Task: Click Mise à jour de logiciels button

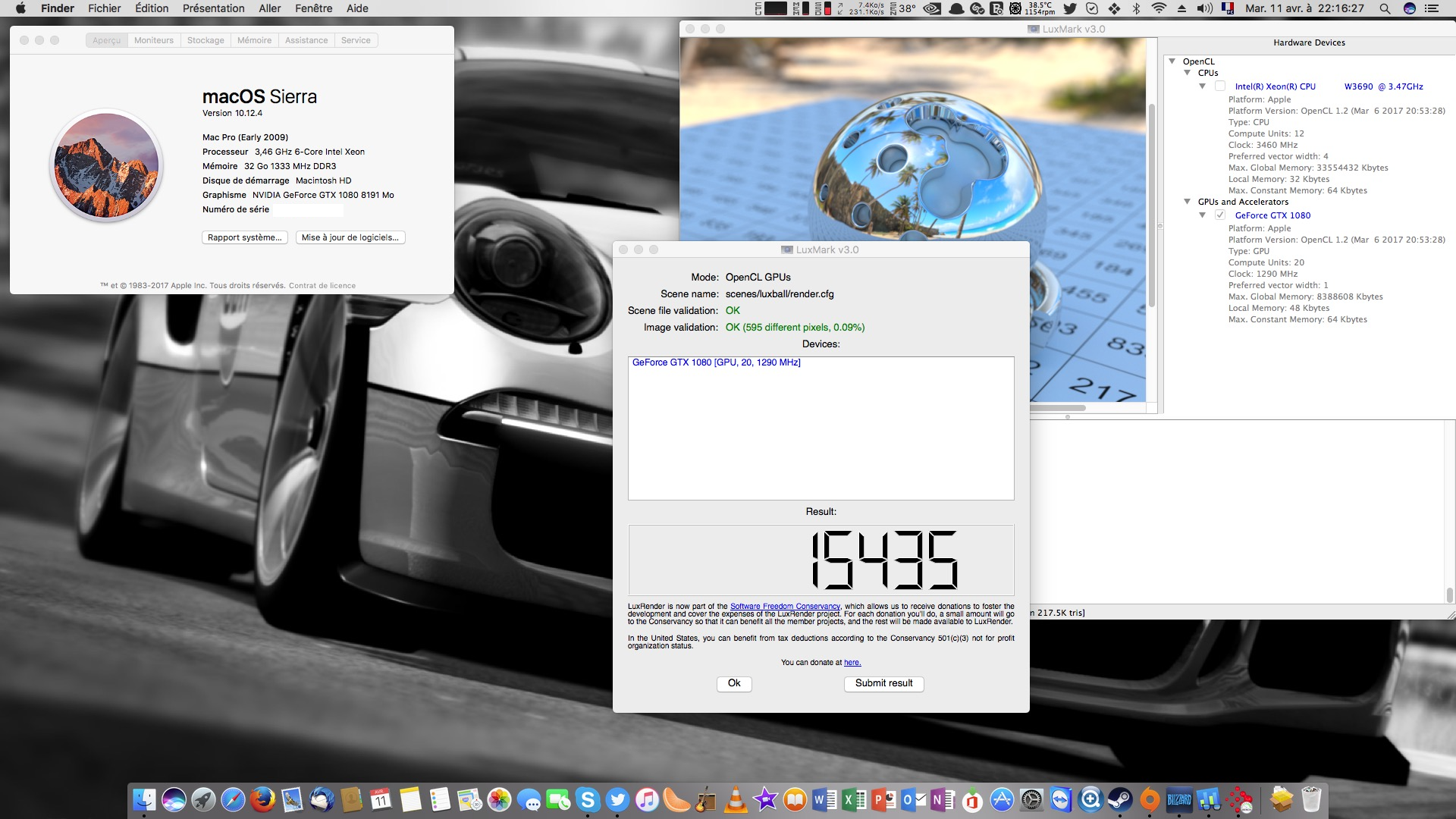Action: [x=350, y=237]
